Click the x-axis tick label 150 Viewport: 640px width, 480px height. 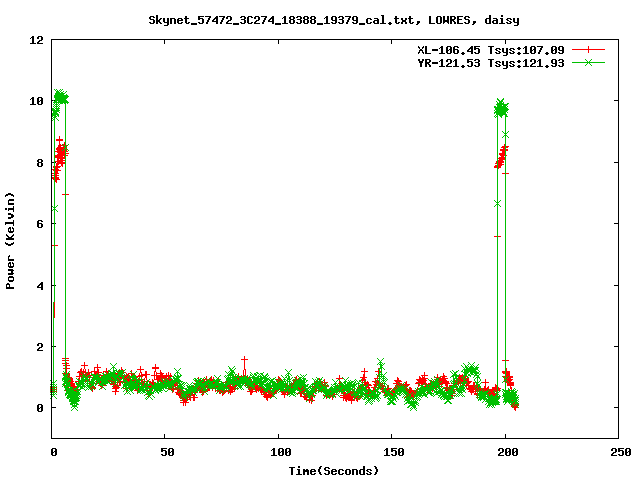point(394,452)
